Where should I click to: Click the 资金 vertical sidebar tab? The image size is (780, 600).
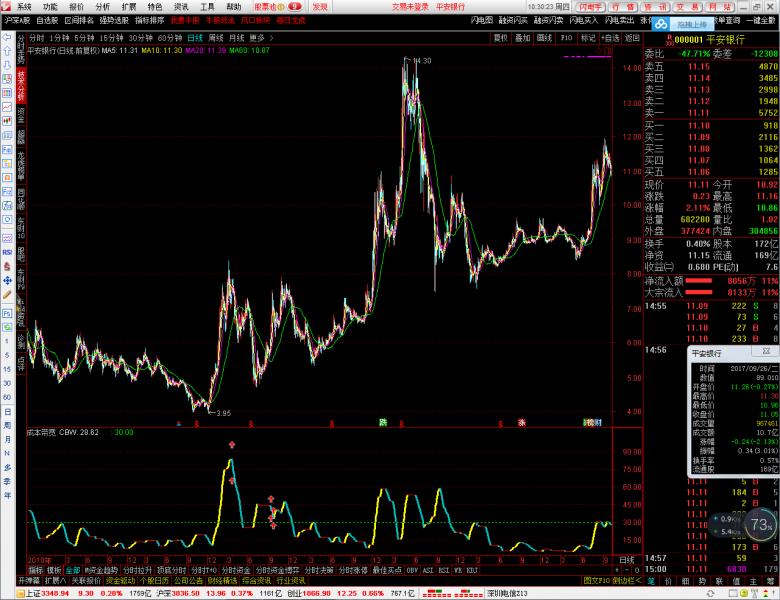(x=21, y=115)
